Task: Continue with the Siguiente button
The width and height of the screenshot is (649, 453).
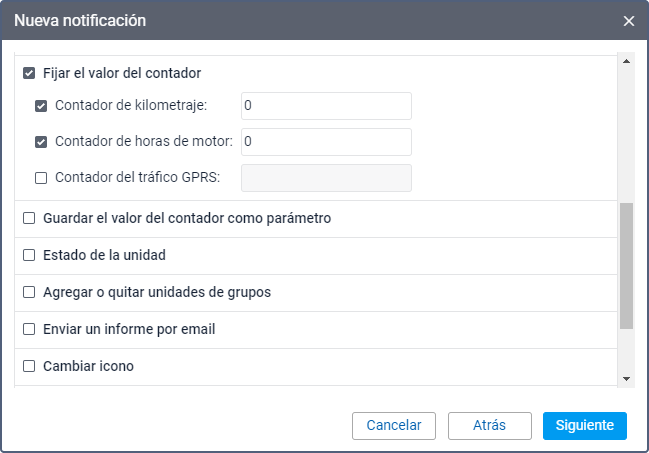Action: coord(584,425)
